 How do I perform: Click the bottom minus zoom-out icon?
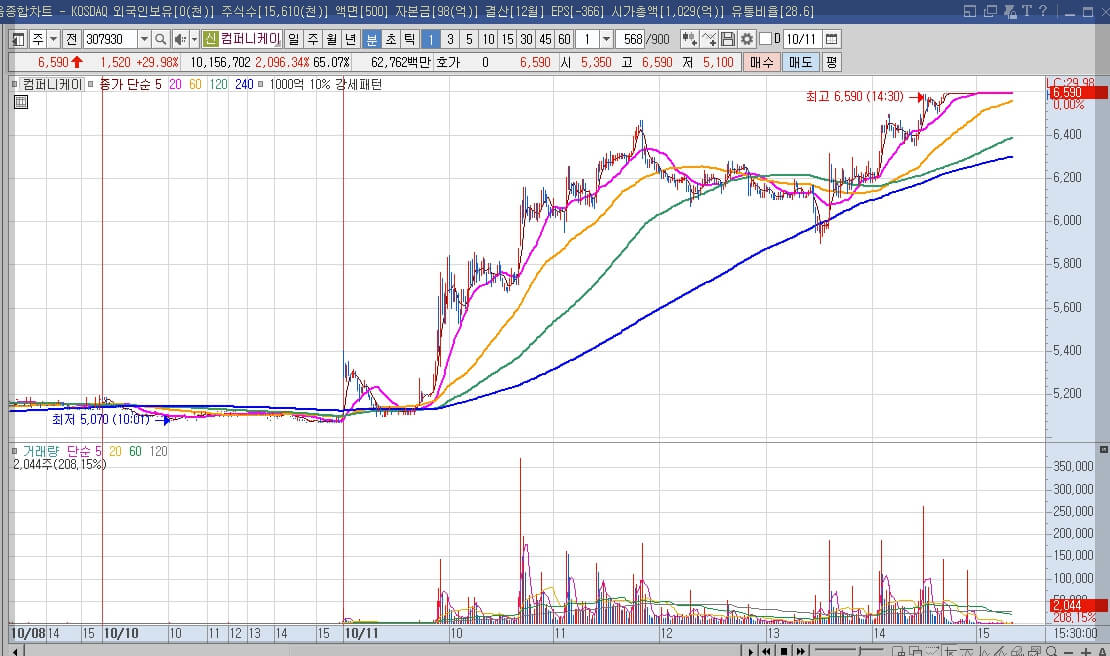tap(1069, 652)
